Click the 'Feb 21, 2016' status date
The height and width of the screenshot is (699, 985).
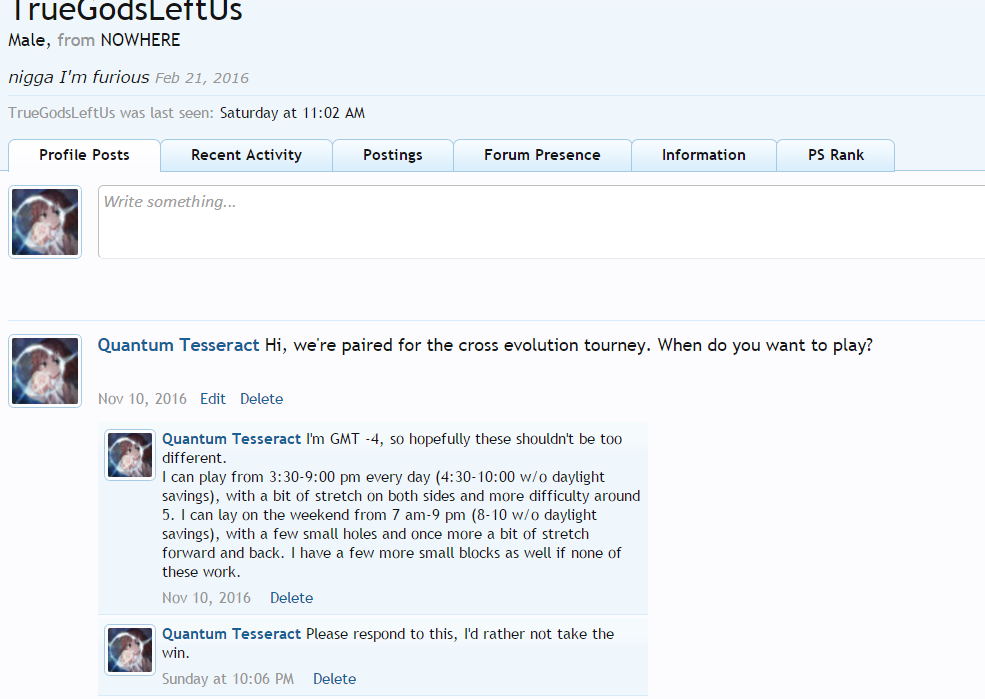coord(202,78)
